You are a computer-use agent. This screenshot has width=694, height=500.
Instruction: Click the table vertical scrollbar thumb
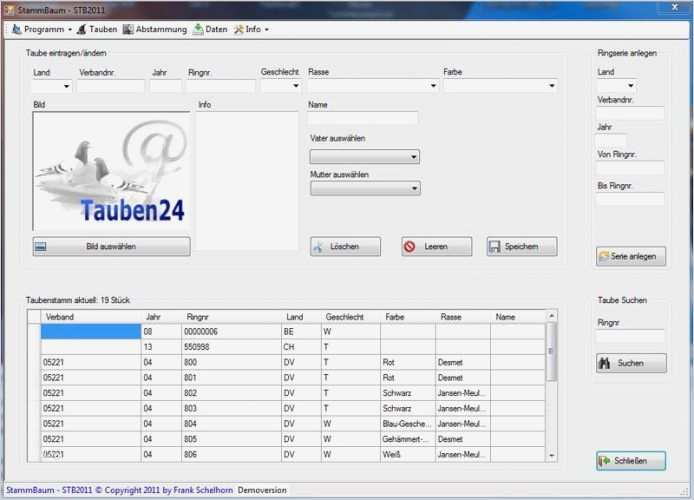pos(551,351)
